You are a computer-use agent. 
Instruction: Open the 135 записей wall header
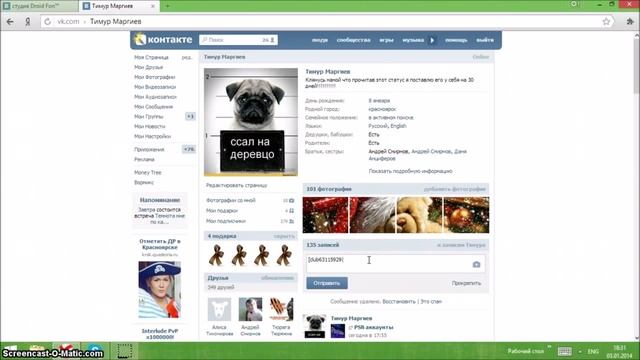point(322,245)
